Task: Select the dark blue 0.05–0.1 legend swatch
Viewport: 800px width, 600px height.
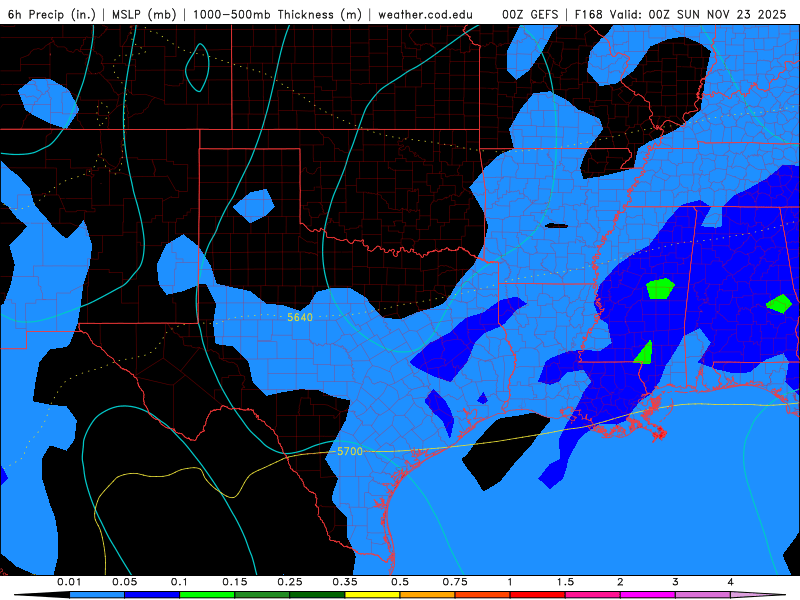Action: [152, 595]
